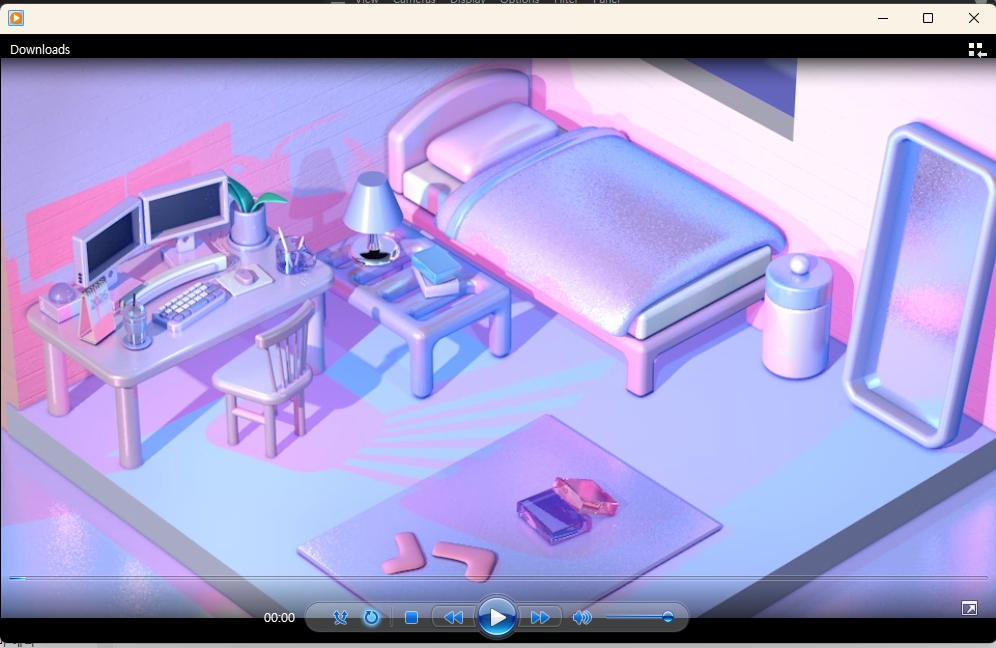Close the media player window
The image size is (996, 648).
[974, 18]
